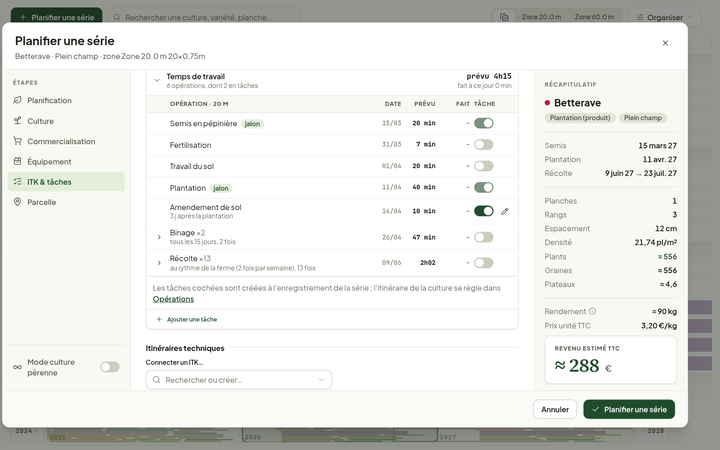Click the Parcelle map pin icon

[17, 202]
